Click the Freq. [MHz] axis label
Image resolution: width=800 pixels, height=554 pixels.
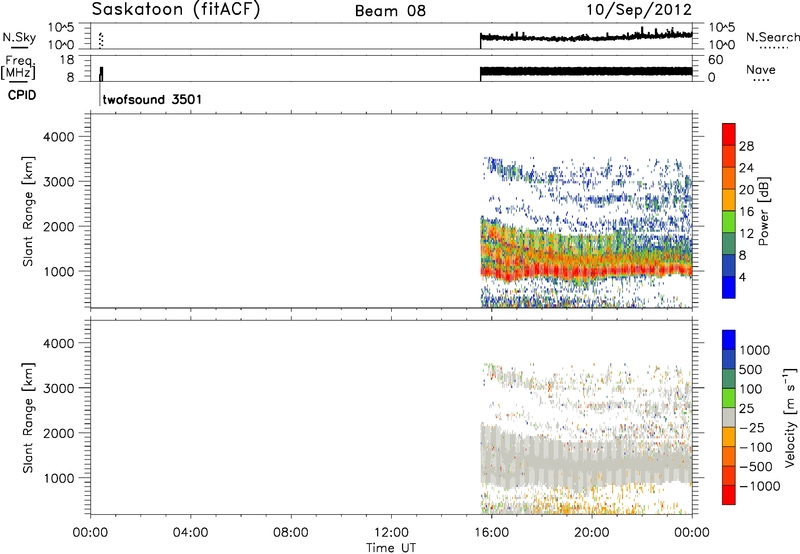click(x=19, y=68)
